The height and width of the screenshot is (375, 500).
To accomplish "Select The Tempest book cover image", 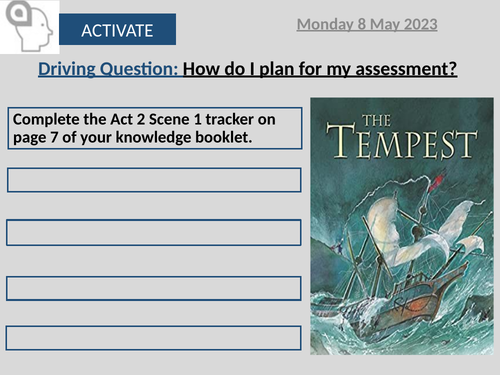I will point(402,226).
